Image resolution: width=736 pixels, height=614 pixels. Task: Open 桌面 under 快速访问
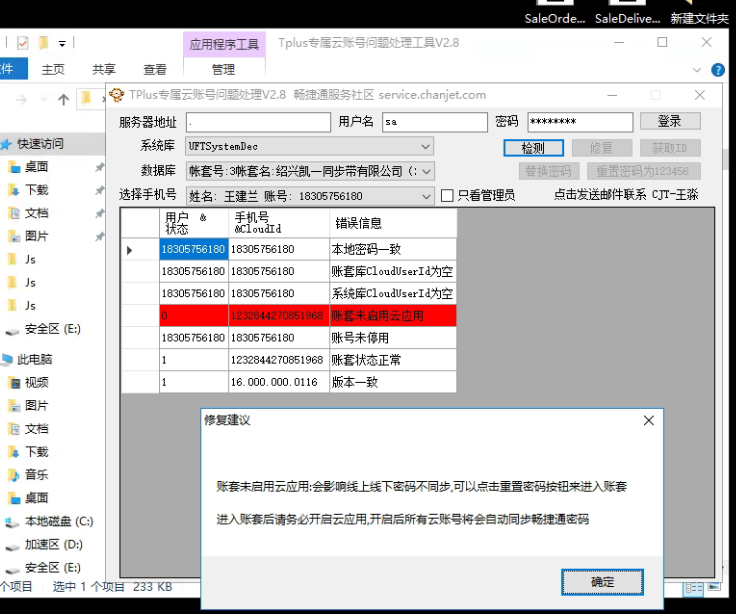36,167
